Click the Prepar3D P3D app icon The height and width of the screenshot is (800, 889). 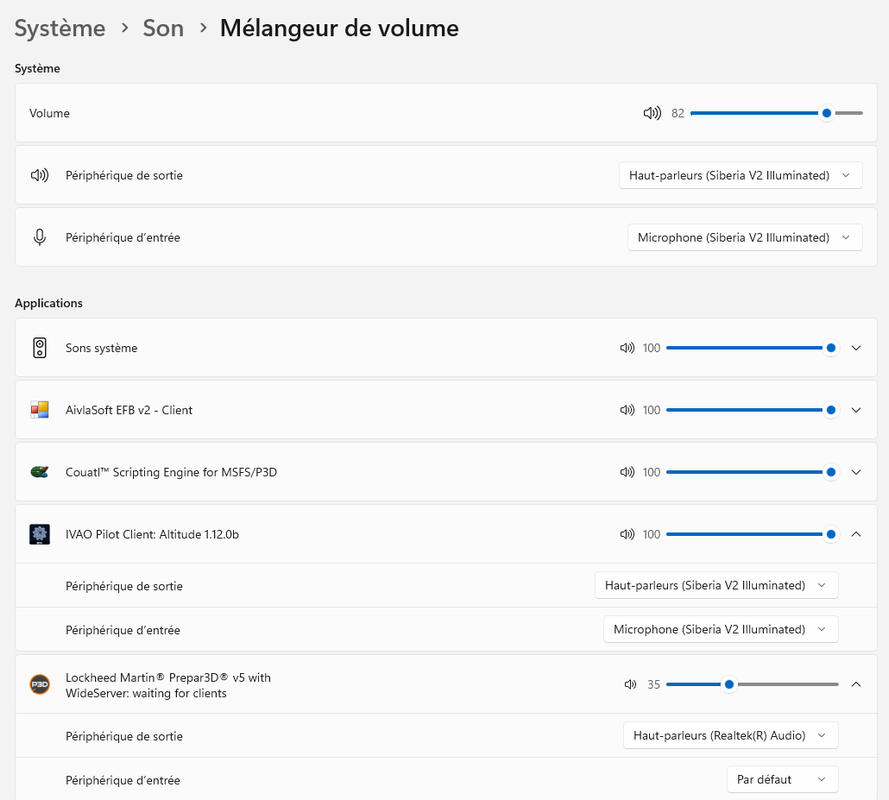coord(40,684)
